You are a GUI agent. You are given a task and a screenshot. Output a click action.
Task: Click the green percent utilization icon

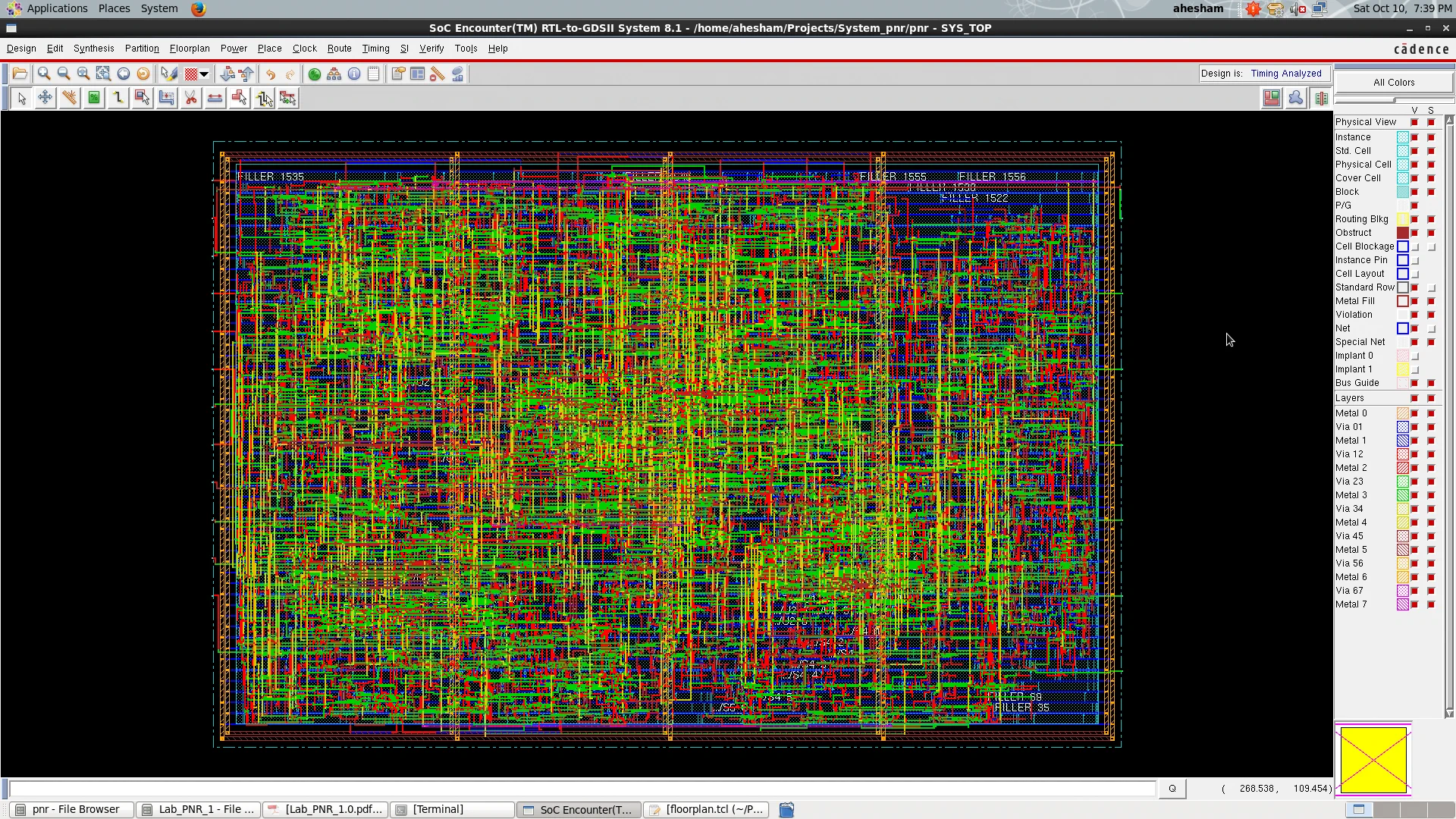tap(314, 74)
